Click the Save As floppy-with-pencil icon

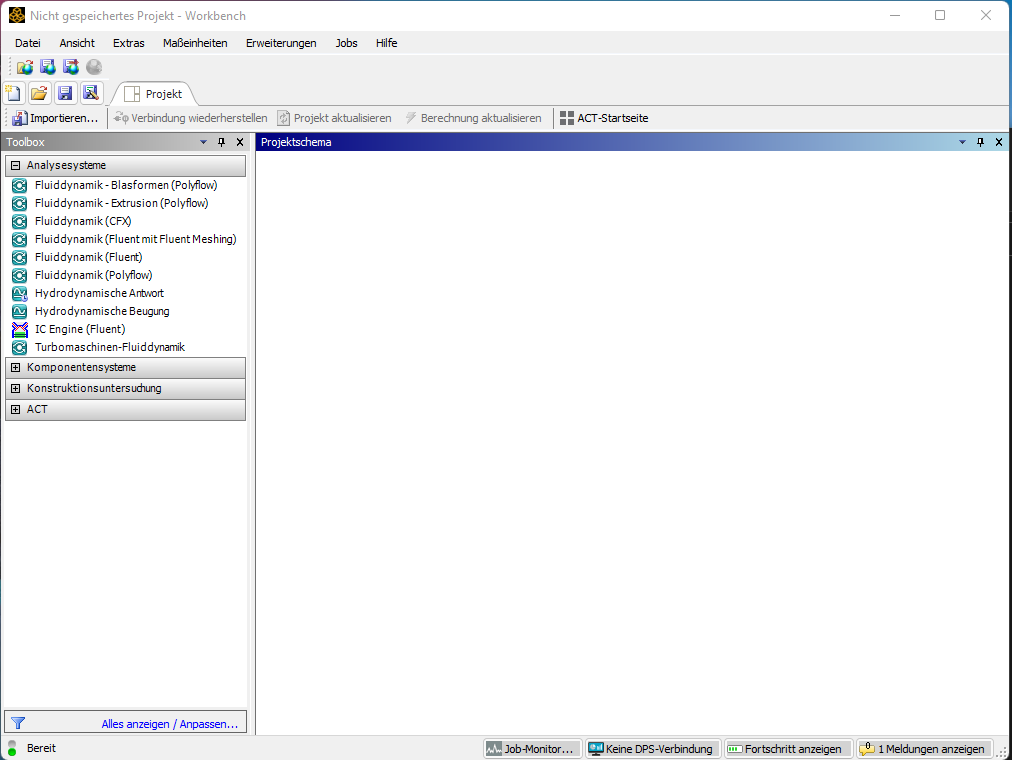pos(91,94)
